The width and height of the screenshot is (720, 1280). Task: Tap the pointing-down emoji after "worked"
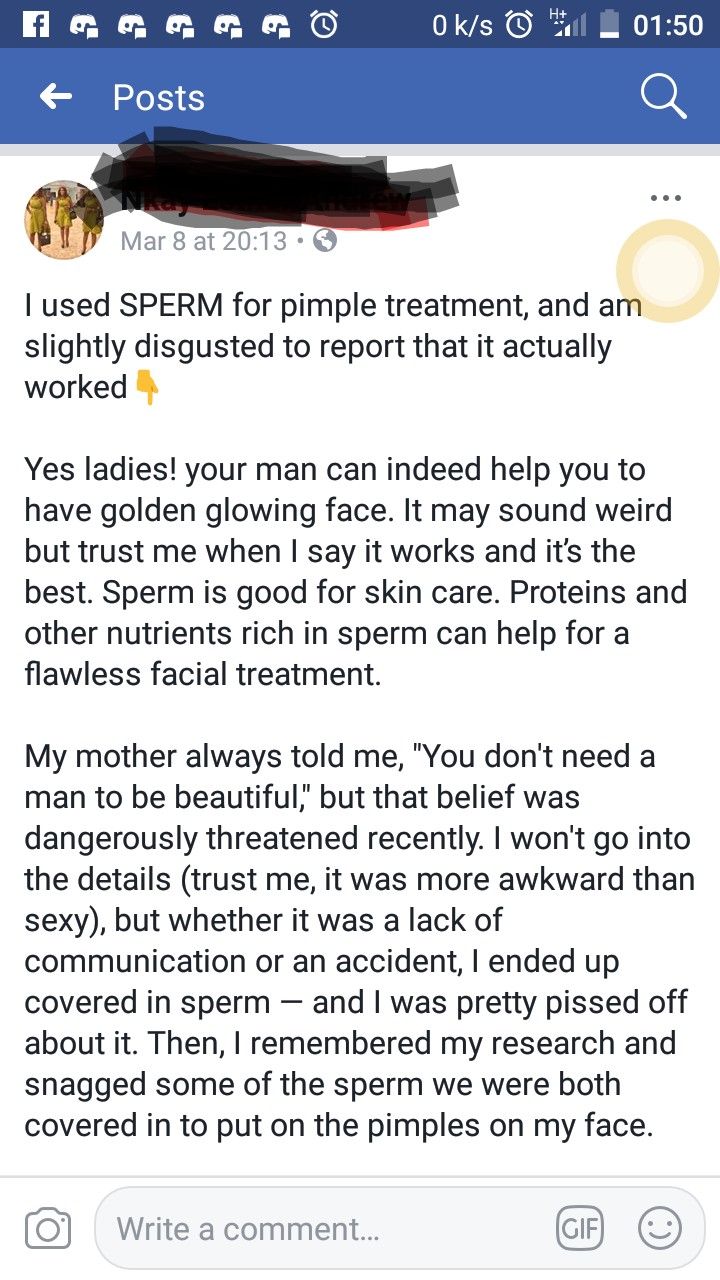tap(146, 388)
